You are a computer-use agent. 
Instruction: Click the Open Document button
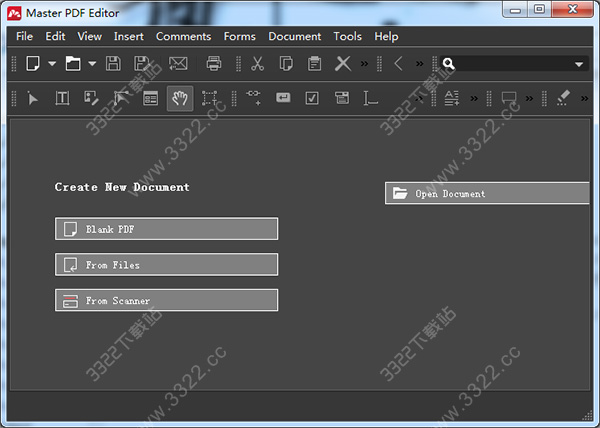coord(487,194)
